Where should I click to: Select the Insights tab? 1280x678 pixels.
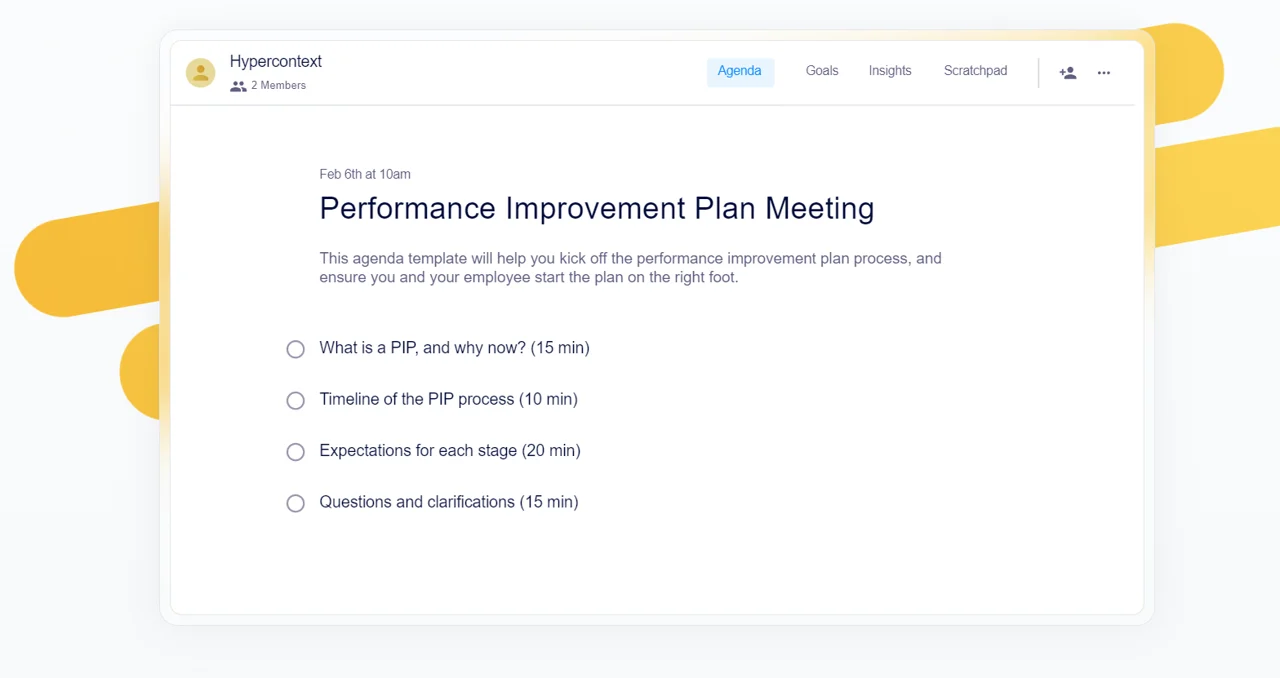click(890, 71)
